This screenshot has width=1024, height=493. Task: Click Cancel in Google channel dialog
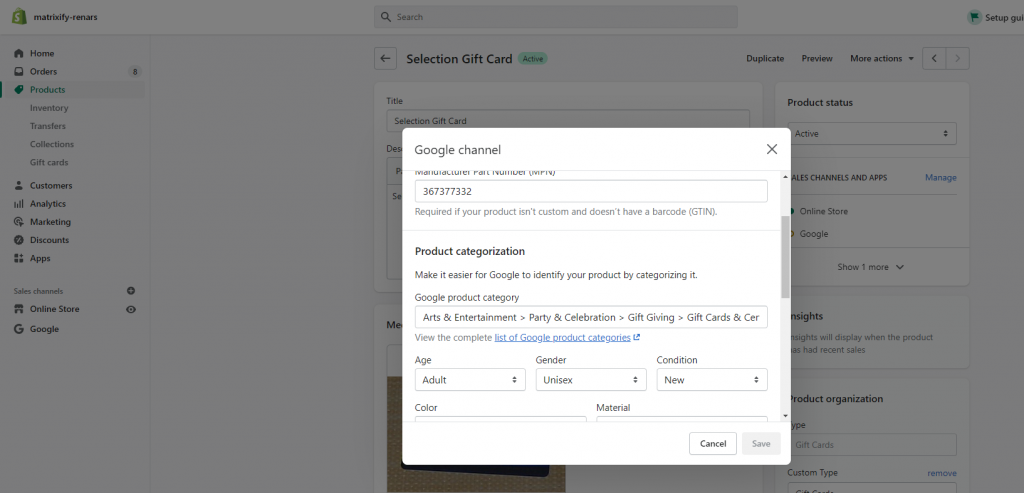712,443
